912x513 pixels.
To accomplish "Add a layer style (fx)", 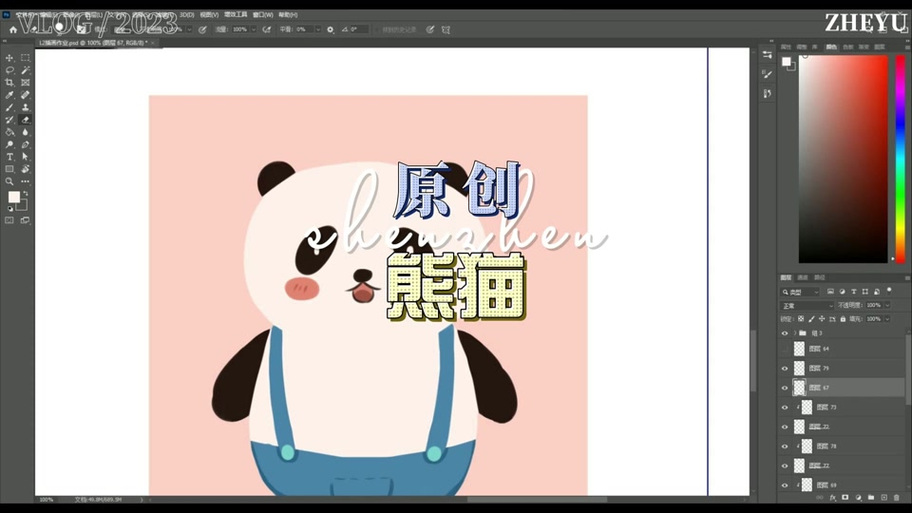I will coord(832,498).
